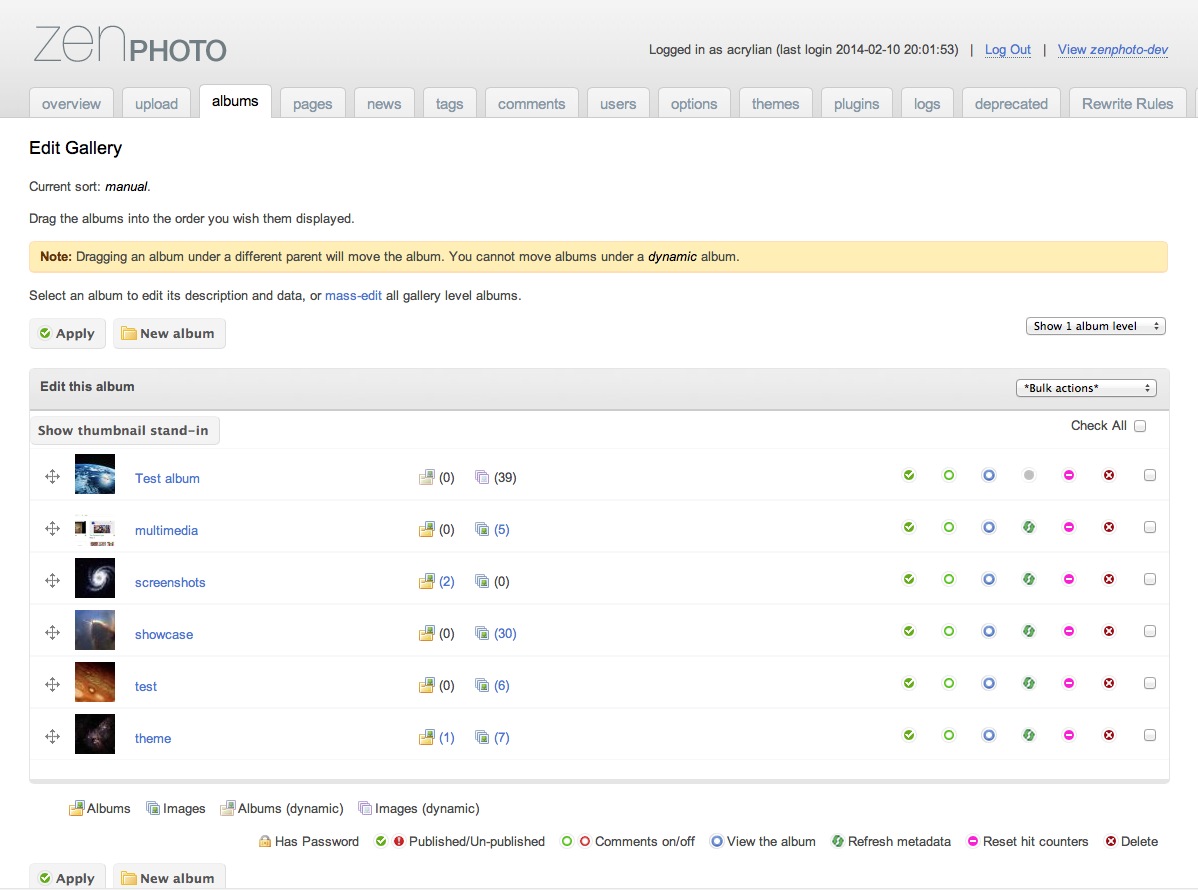The height and width of the screenshot is (890, 1198).
Task: View the showcase album
Action: (988, 631)
